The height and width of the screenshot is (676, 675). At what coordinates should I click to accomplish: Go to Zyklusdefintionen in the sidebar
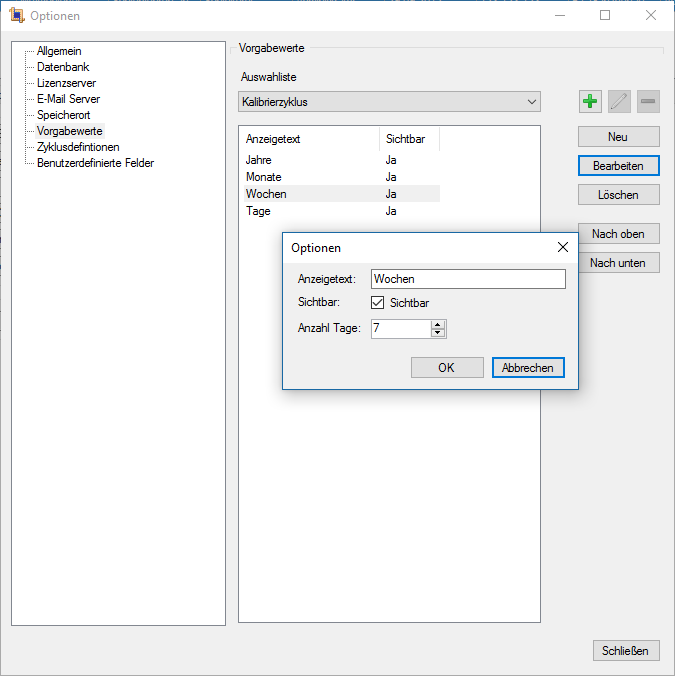tap(78, 147)
